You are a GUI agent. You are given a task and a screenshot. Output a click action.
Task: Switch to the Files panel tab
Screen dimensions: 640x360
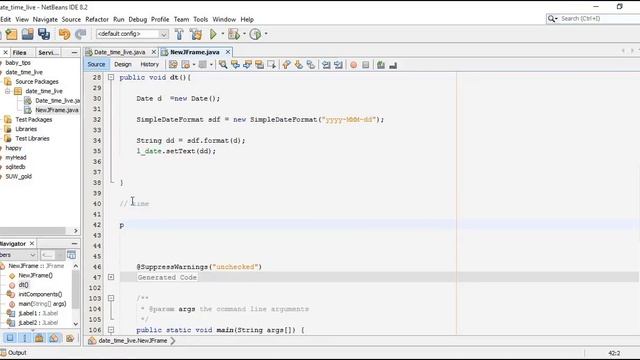(19, 53)
